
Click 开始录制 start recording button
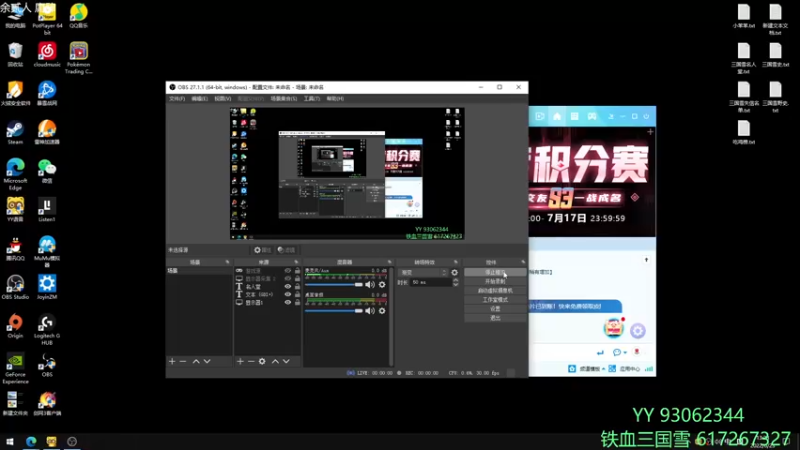coord(495,282)
